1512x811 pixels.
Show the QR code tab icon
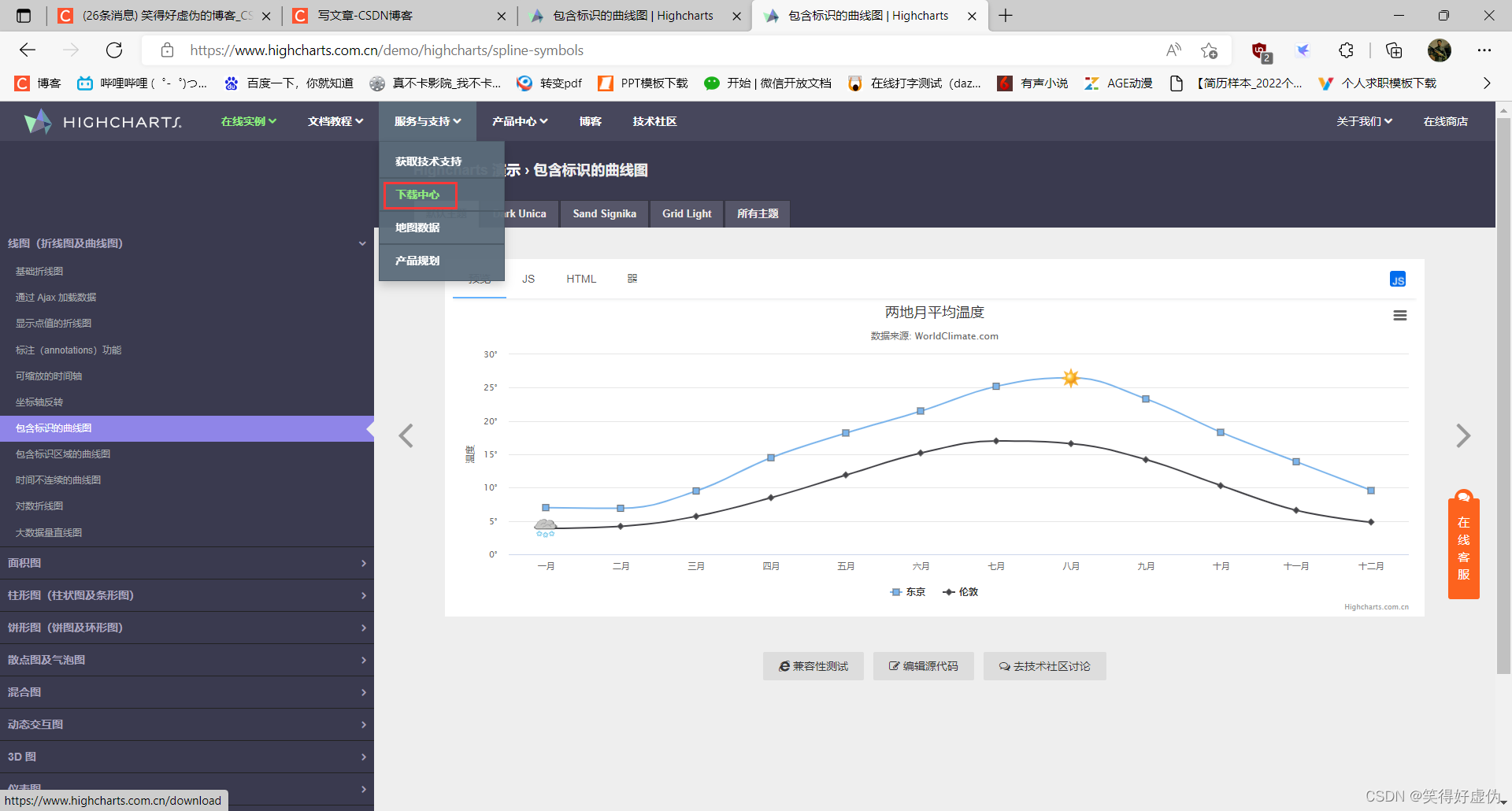[632, 278]
